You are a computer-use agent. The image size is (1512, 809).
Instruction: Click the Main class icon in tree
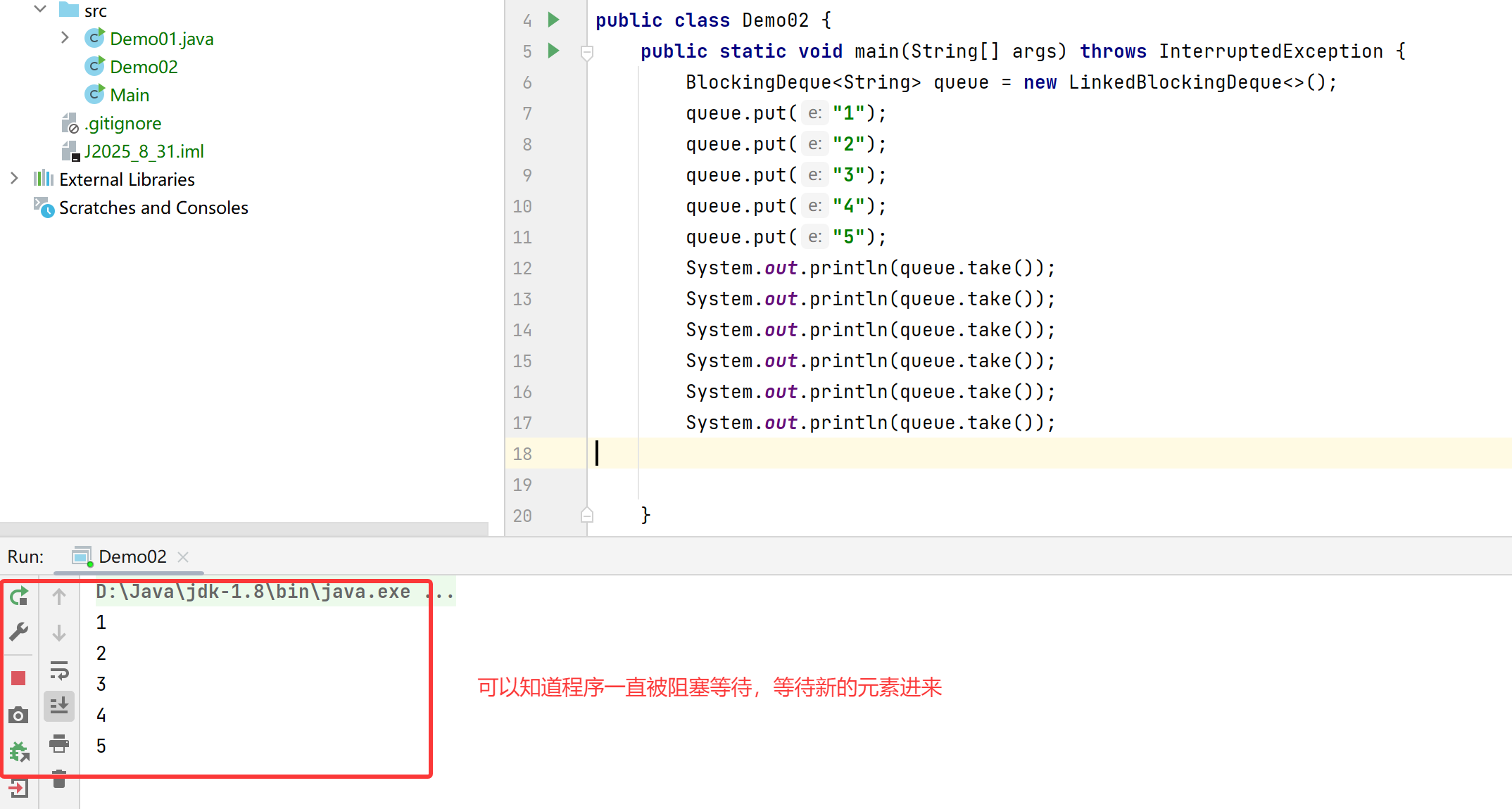point(94,94)
